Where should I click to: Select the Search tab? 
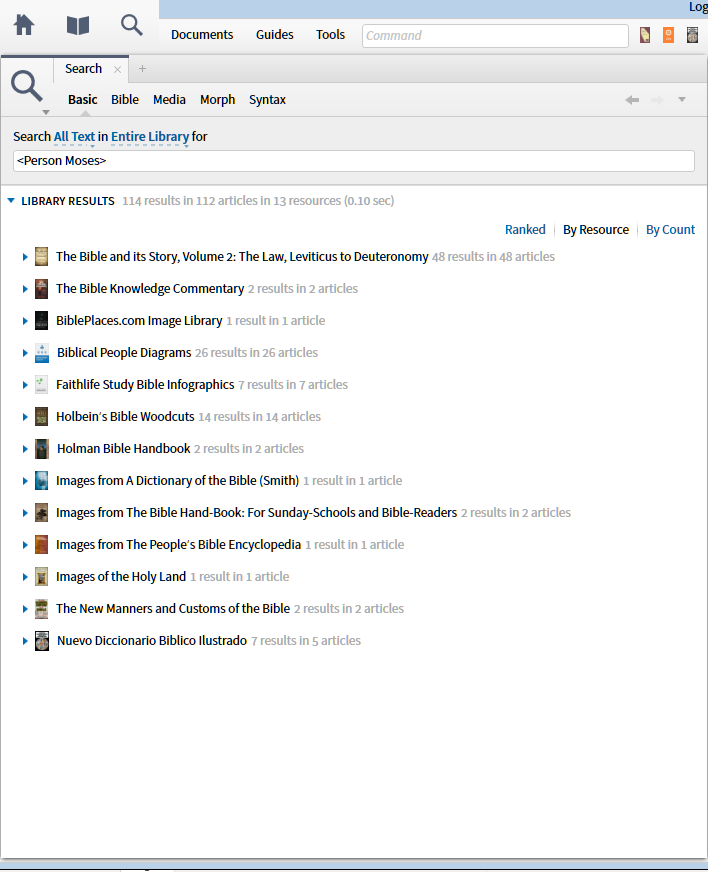tap(83, 68)
